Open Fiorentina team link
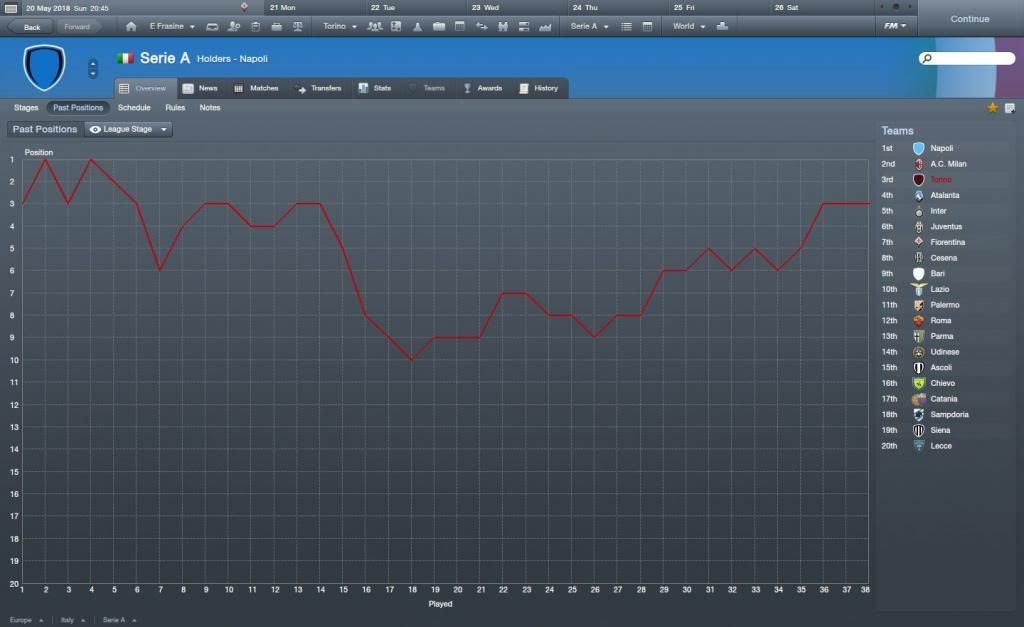The width and height of the screenshot is (1024, 627). pos(947,242)
